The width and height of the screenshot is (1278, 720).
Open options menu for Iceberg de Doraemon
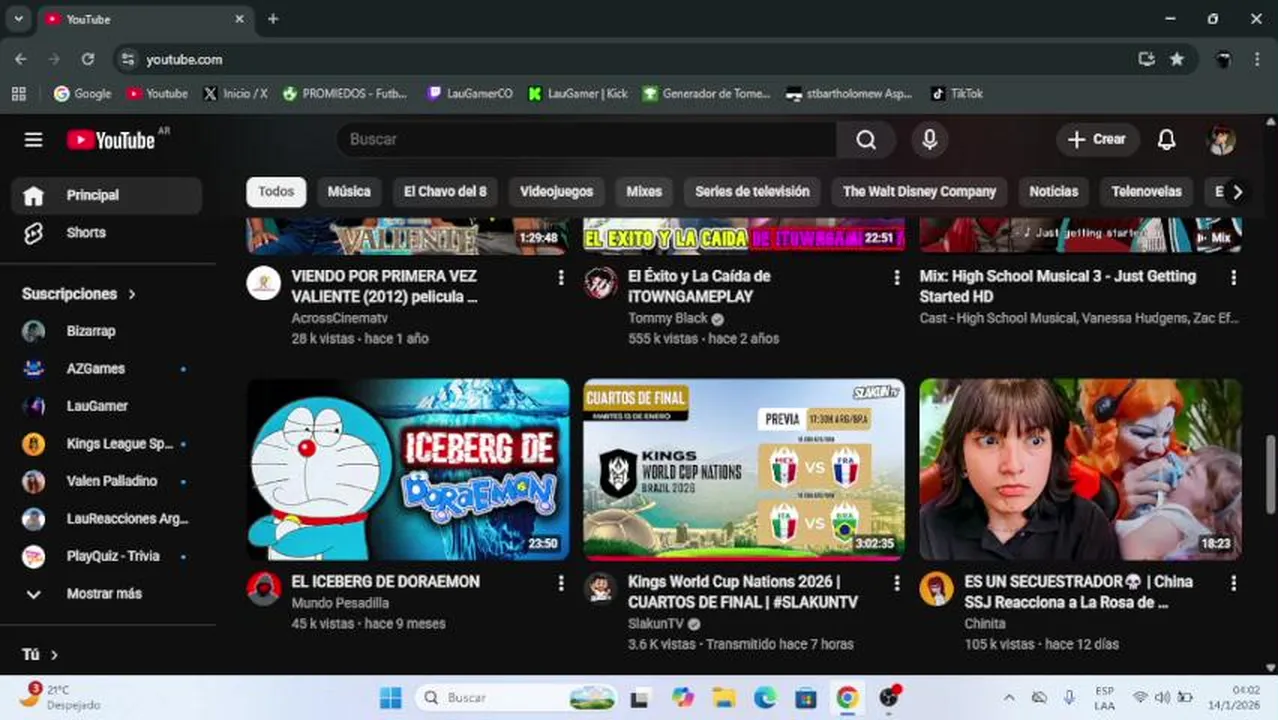coord(561,583)
